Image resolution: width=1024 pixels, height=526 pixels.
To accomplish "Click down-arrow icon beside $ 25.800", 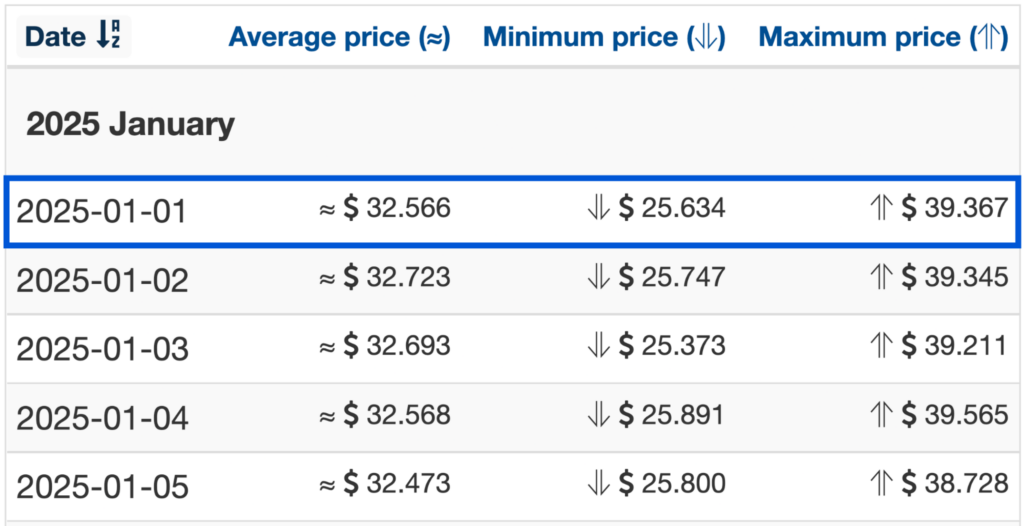I will click(x=598, y=484).
